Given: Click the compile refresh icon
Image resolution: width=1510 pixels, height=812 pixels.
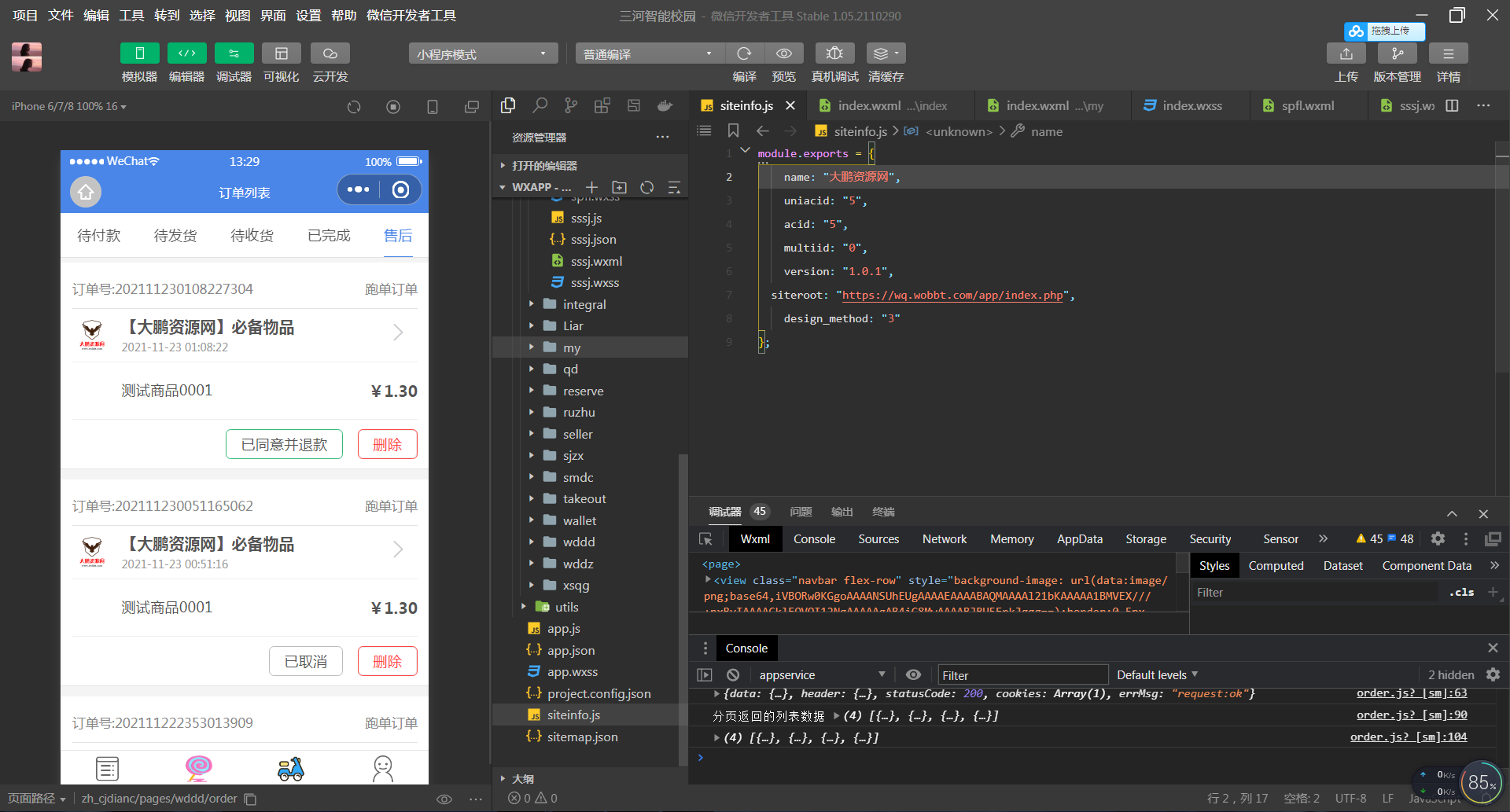Looking at the screenshot, I should point(744,53).
